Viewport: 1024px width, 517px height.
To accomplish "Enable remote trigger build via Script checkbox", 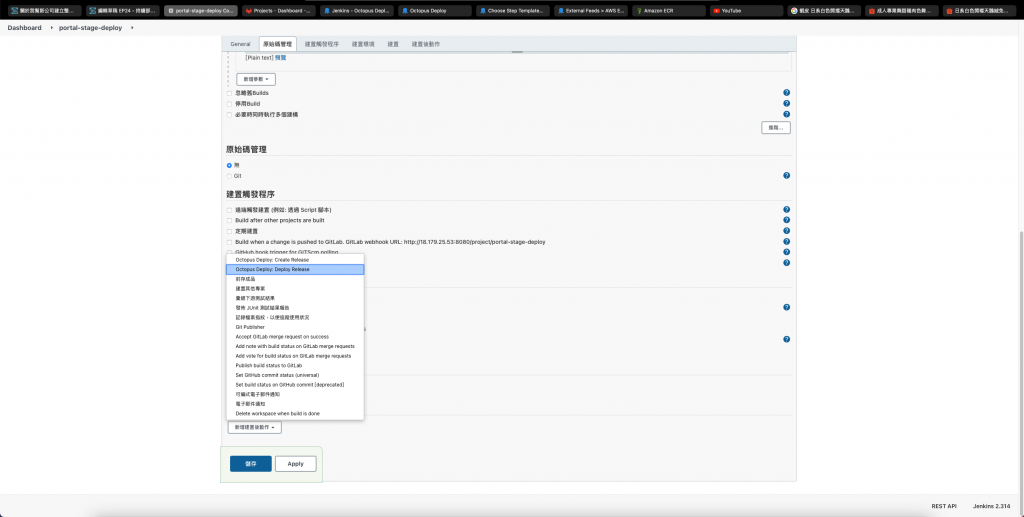I will pos(229,210).
